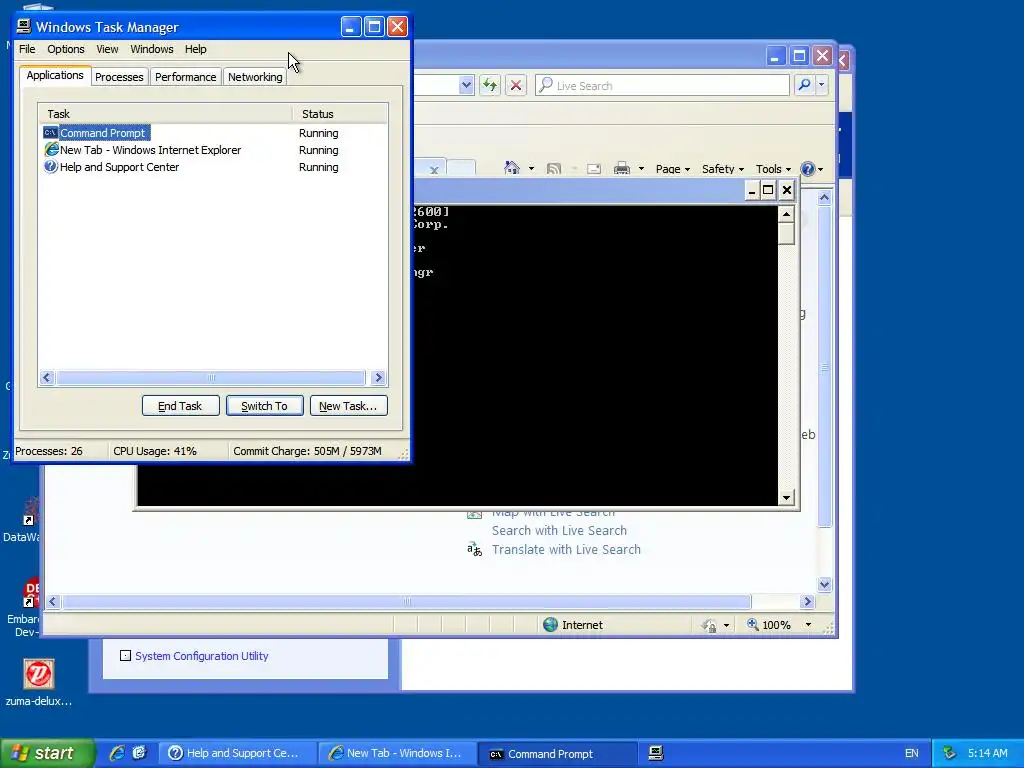Click the Help and Support Center taskbar button
The image size is (1024, 768).
[x=238, y=753]
